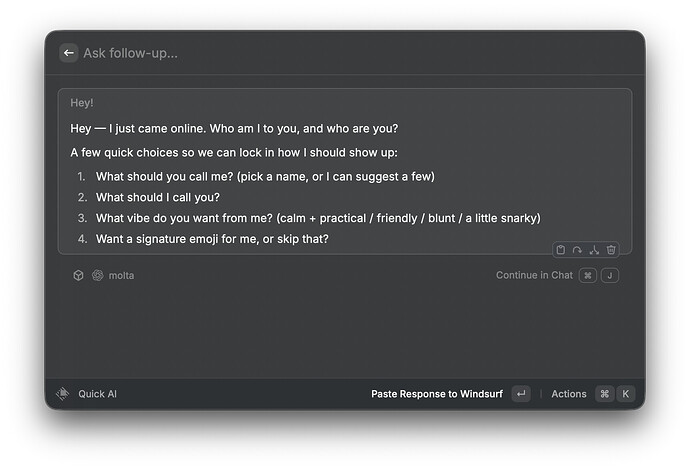The height and width of the screenshot is (469, 690).
Task: Copy the response with the clipboard icon
Action: (x=561, y=250)
